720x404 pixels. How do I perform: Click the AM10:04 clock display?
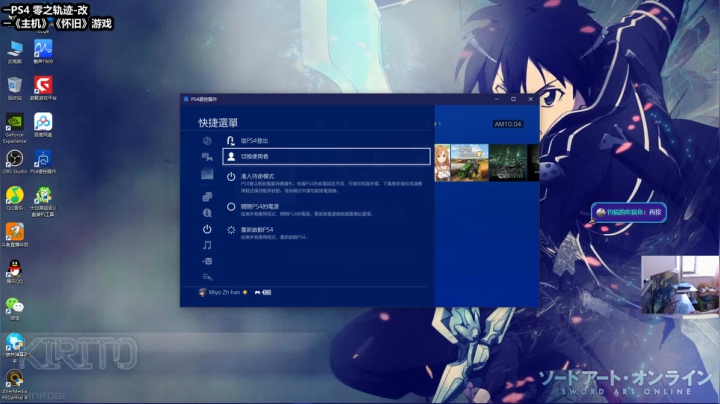(x=508, y=124)
